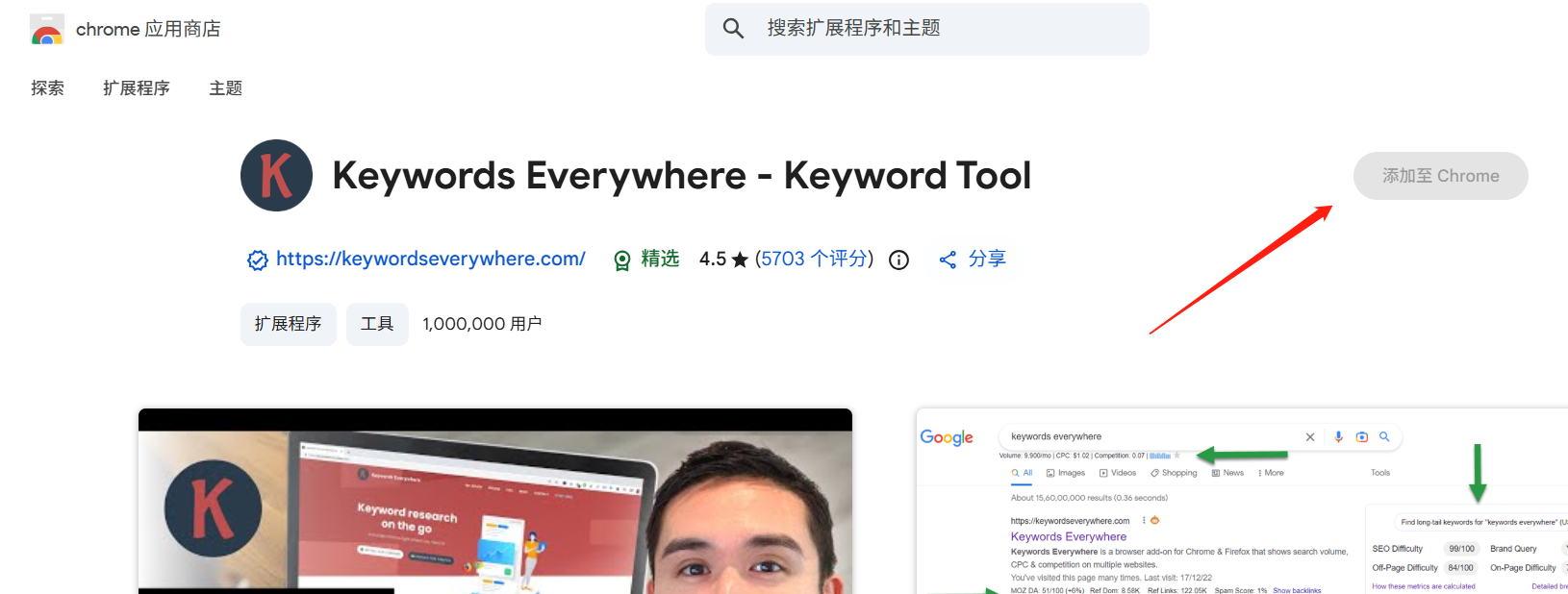Click the magnifier icon in search bar
The width and height of the screenshot is (1568, 594).
coord(733,29)
